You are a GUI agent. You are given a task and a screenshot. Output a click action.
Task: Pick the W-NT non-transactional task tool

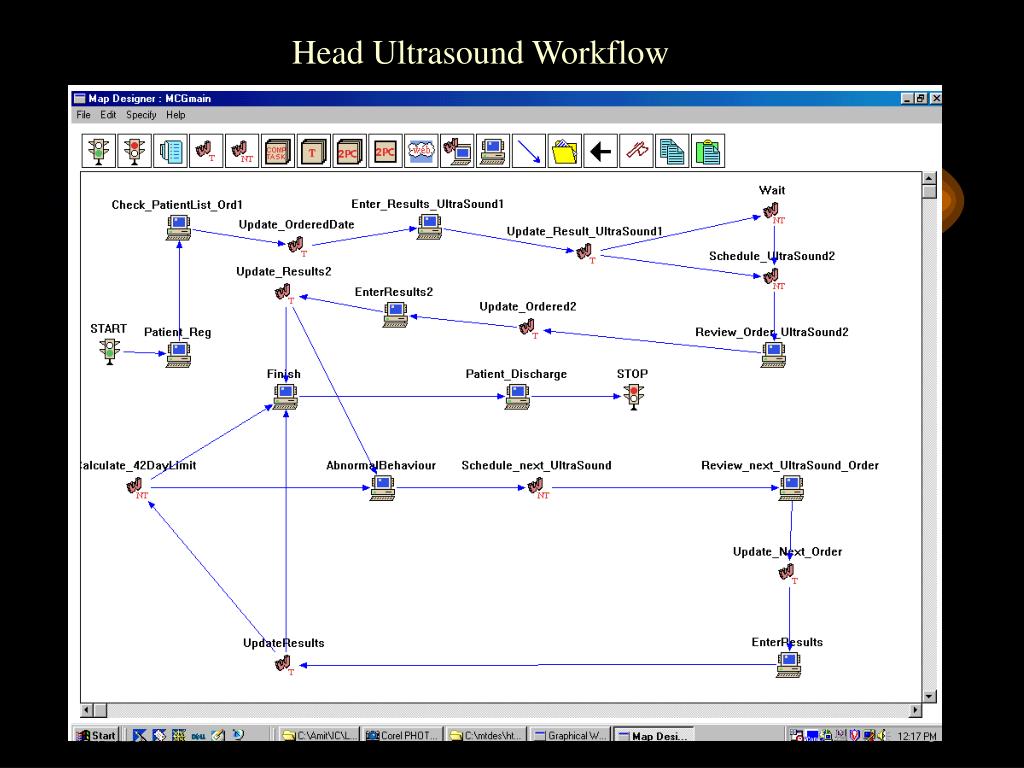tap(242, 151)
